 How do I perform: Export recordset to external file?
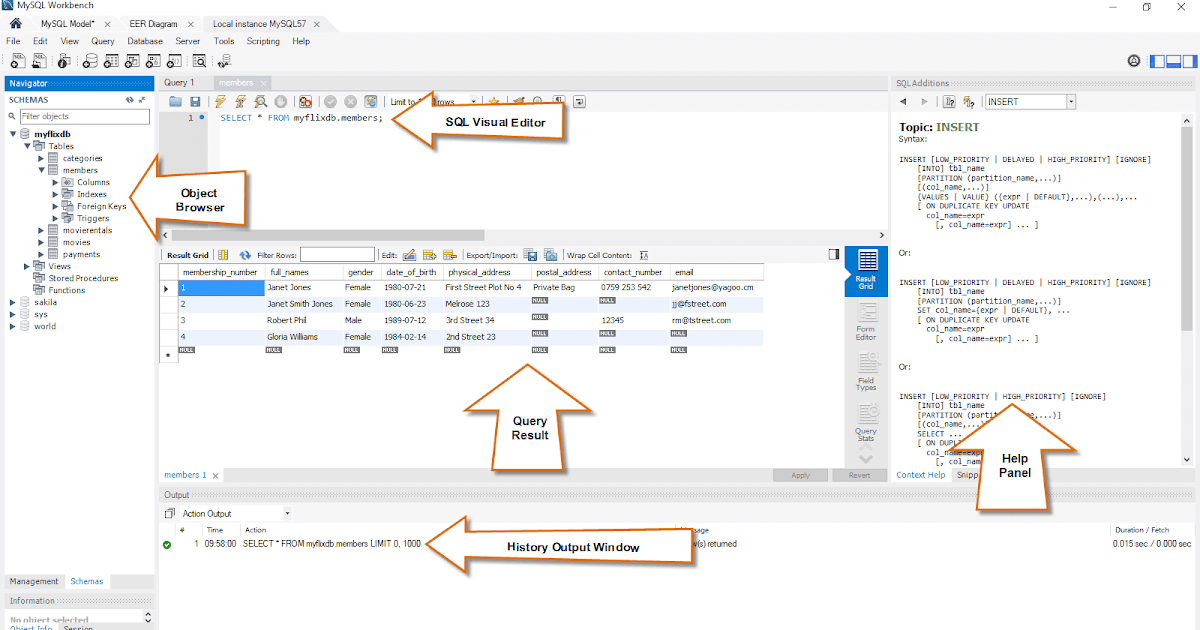530,255
